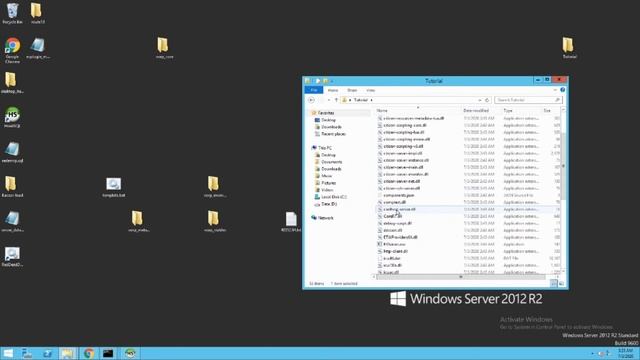Click the Tutorial address bar path
The width and height of the screenshot is (640, 360).
point(361,100)
